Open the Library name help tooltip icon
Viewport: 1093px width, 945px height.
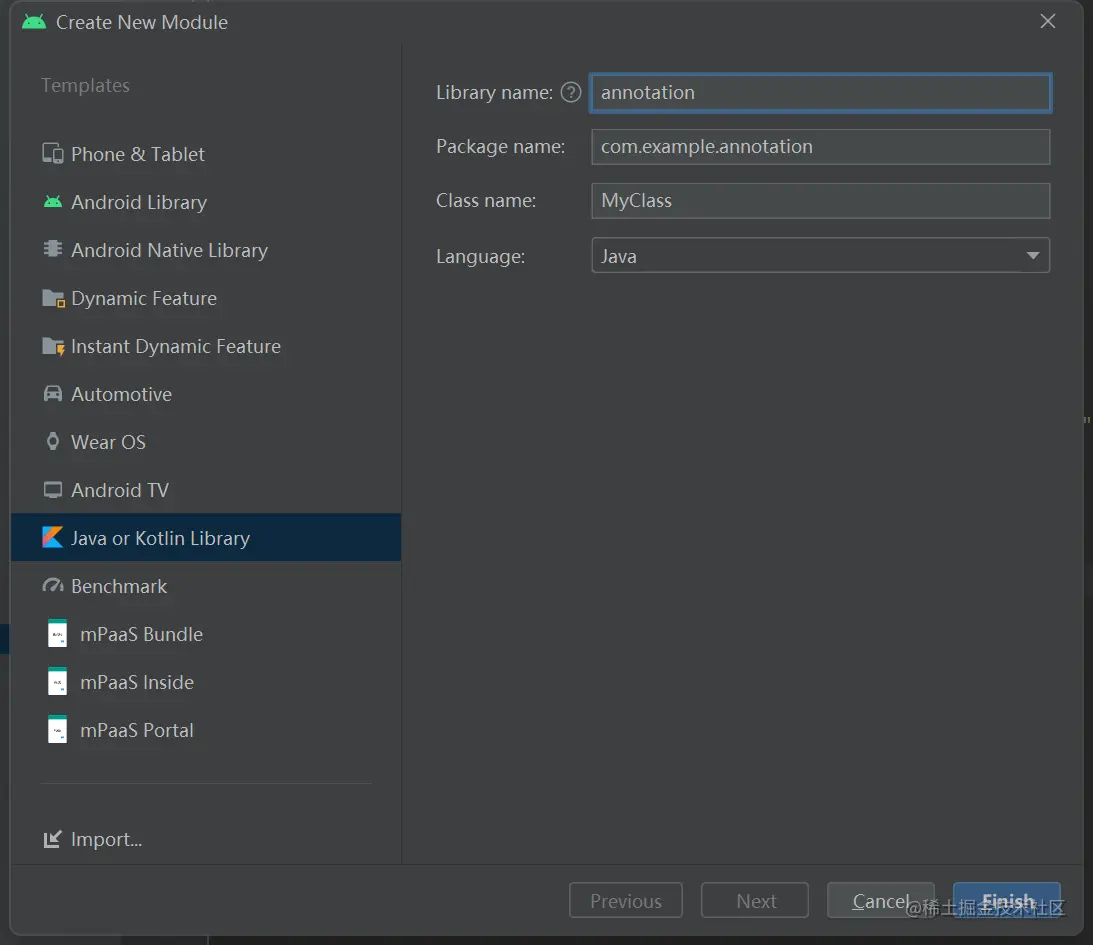pyautogui.click(x=571, y=93)
